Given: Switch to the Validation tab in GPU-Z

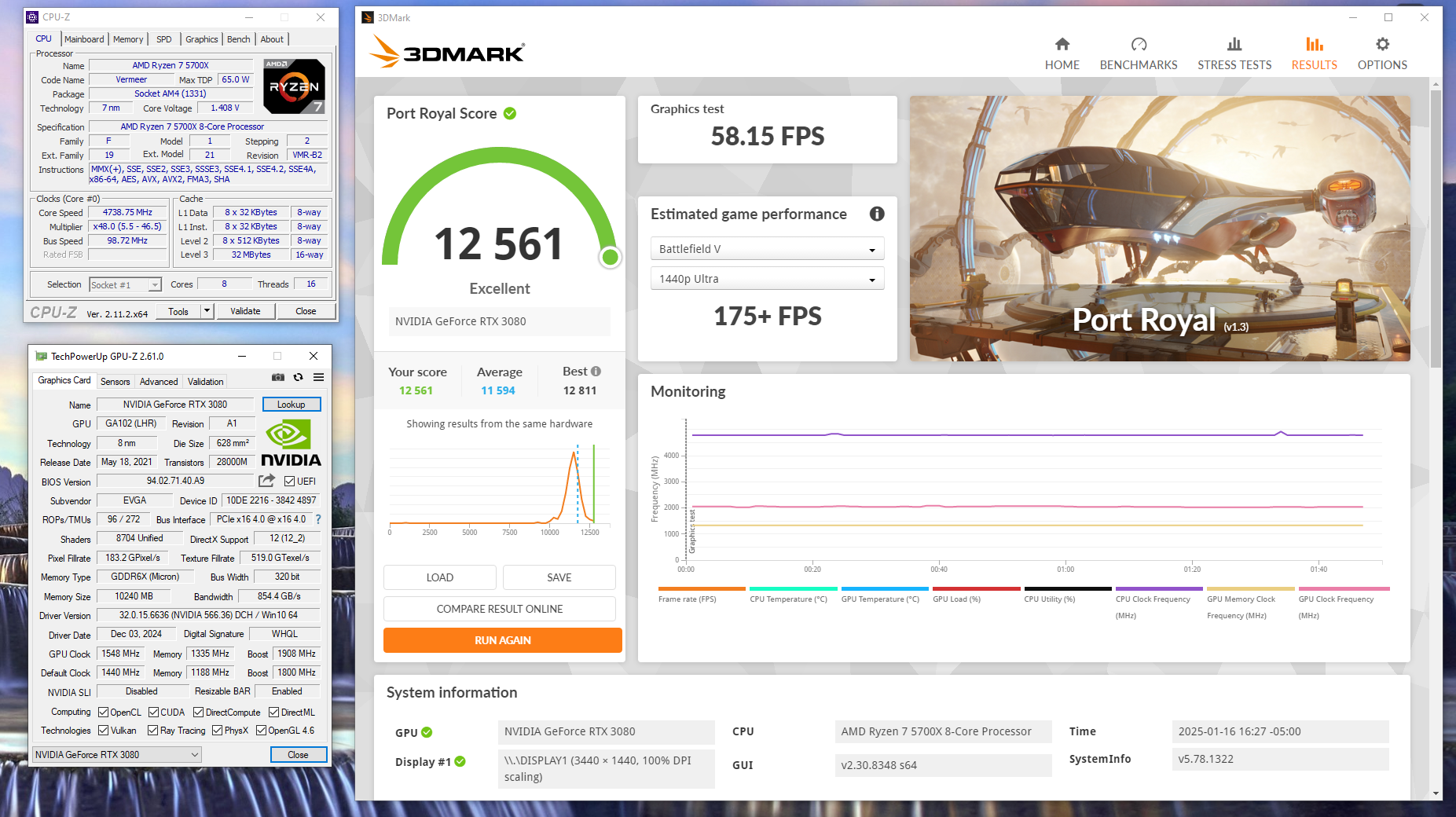Looking at the screenshot, I should pos(205,382).
